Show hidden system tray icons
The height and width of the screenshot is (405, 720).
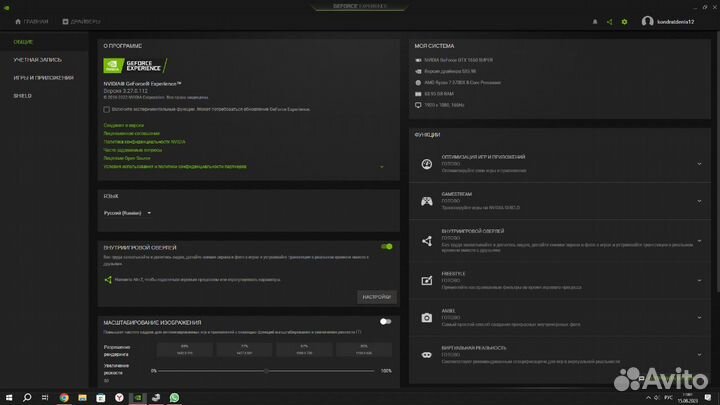[x=648, y=398]
